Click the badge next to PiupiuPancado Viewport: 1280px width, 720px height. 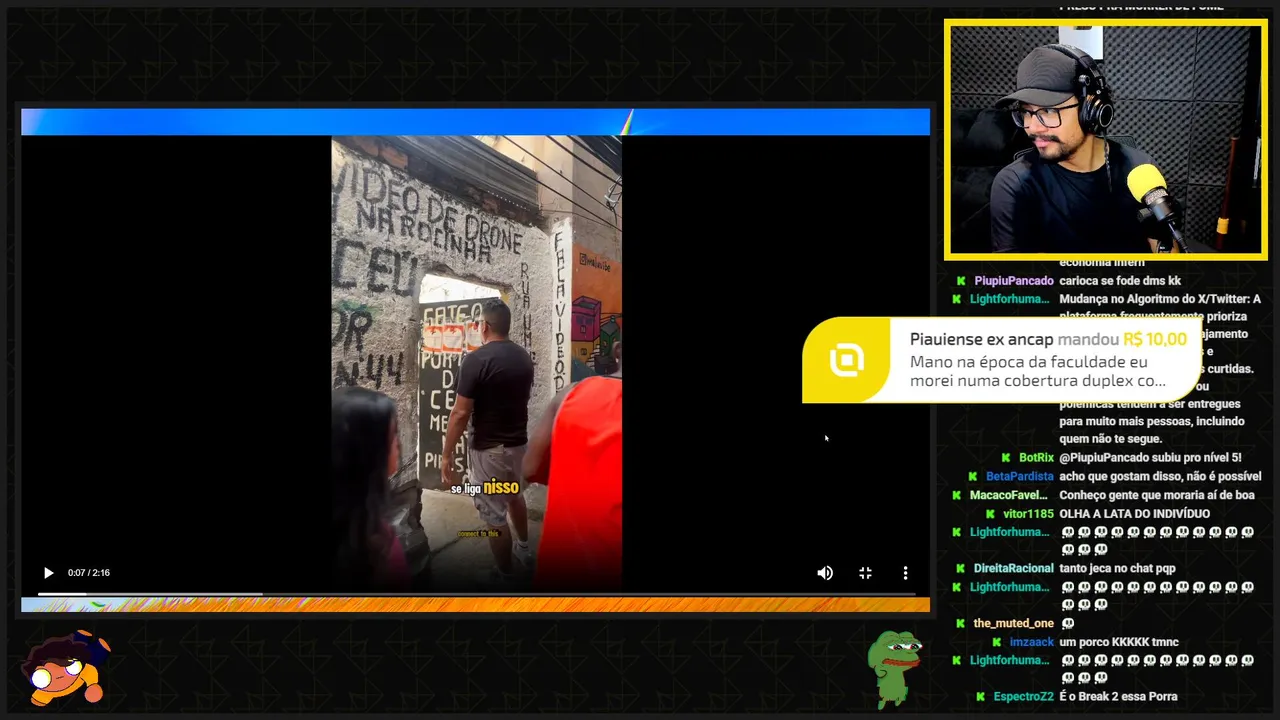[960, 281]
